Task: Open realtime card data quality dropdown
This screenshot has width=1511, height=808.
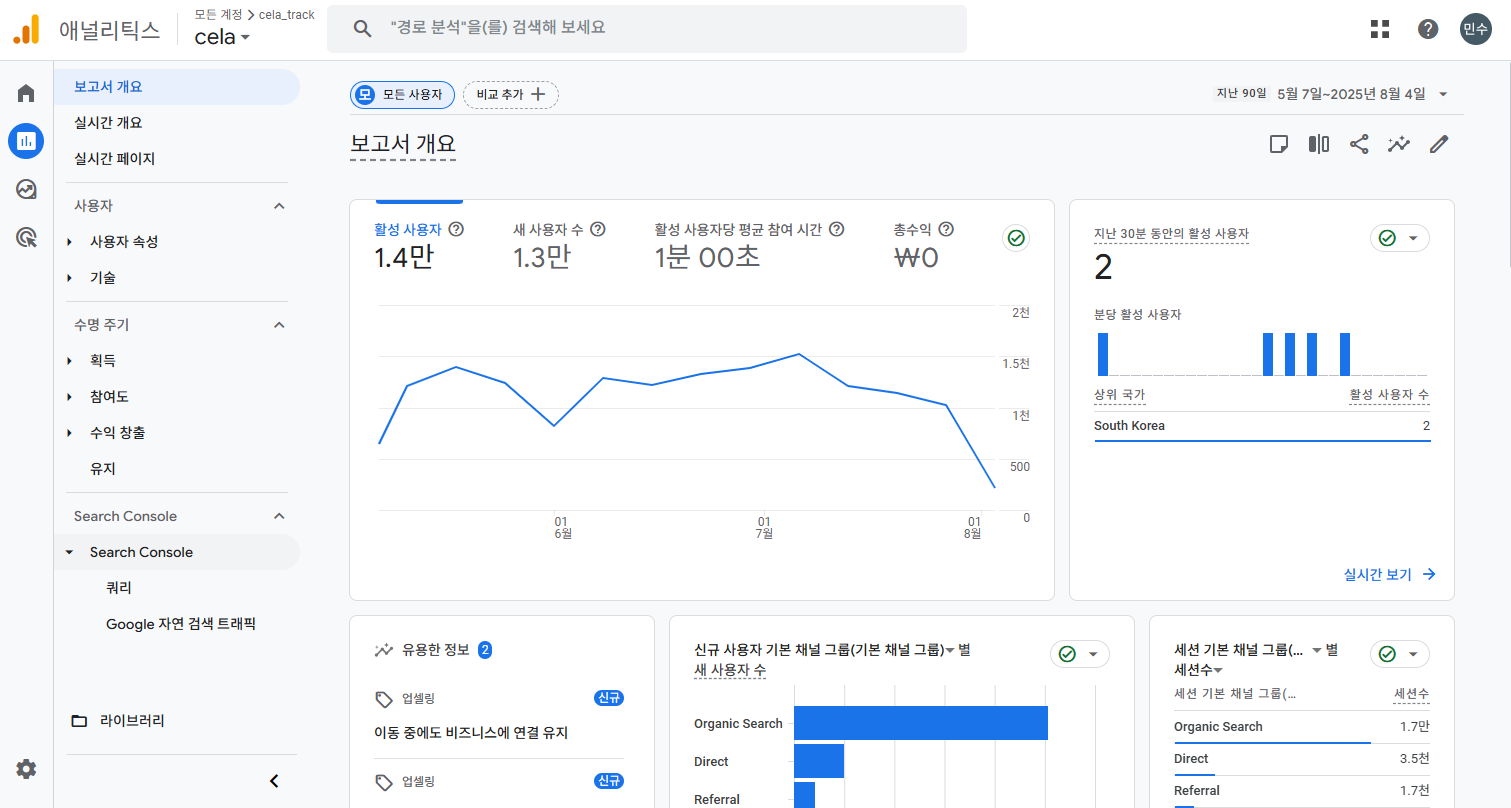Action: 1399,238
